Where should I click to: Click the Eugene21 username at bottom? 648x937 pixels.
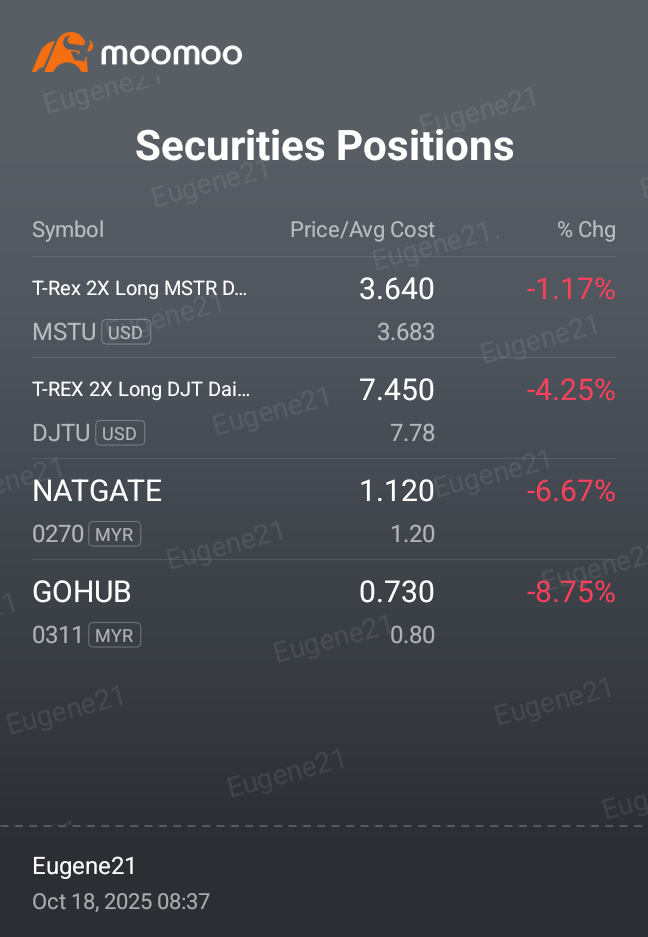click(x=84, y=866)
